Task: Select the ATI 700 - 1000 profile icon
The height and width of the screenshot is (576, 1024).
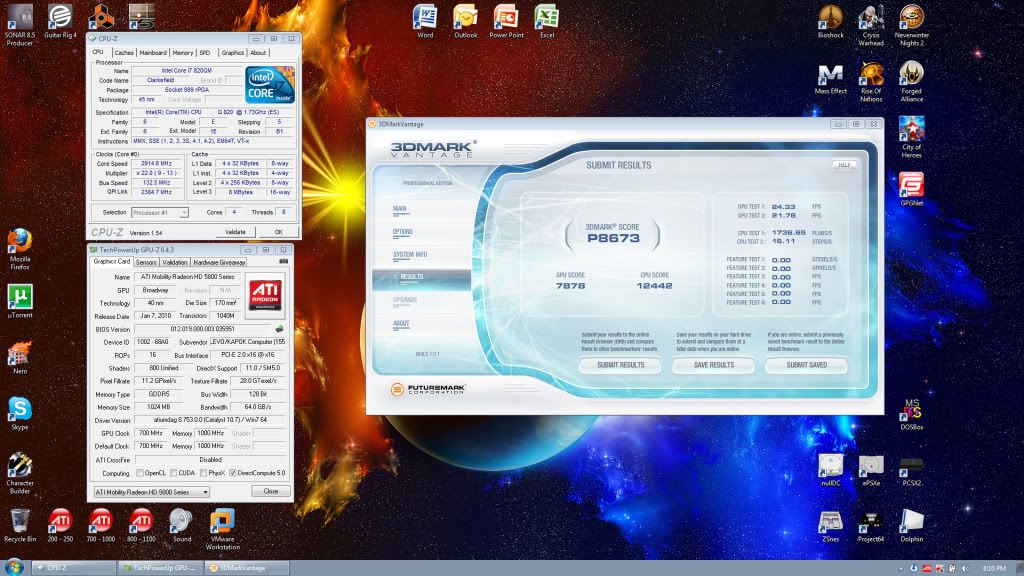Action: (101, 526)
